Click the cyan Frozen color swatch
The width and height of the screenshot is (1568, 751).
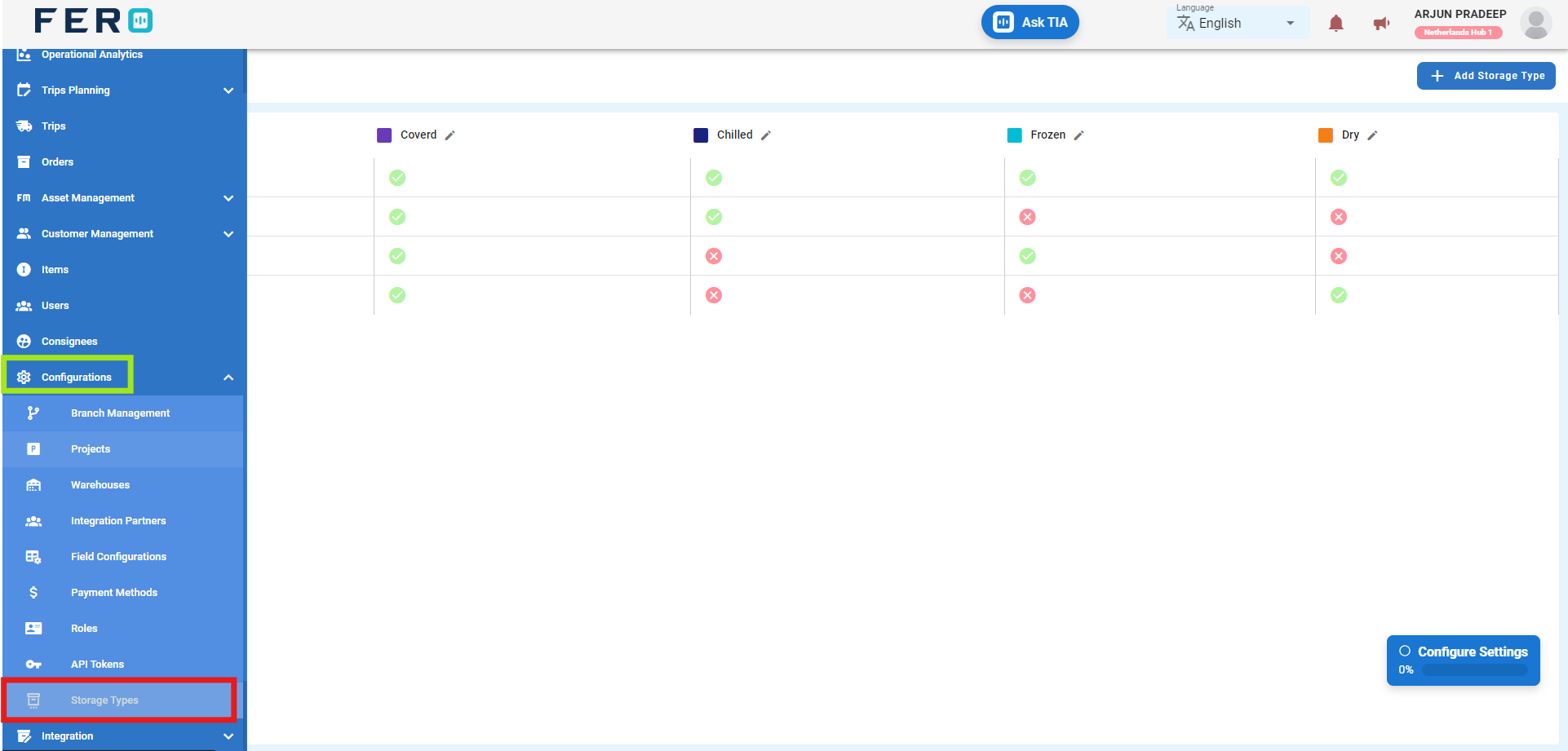[1014, 135]
